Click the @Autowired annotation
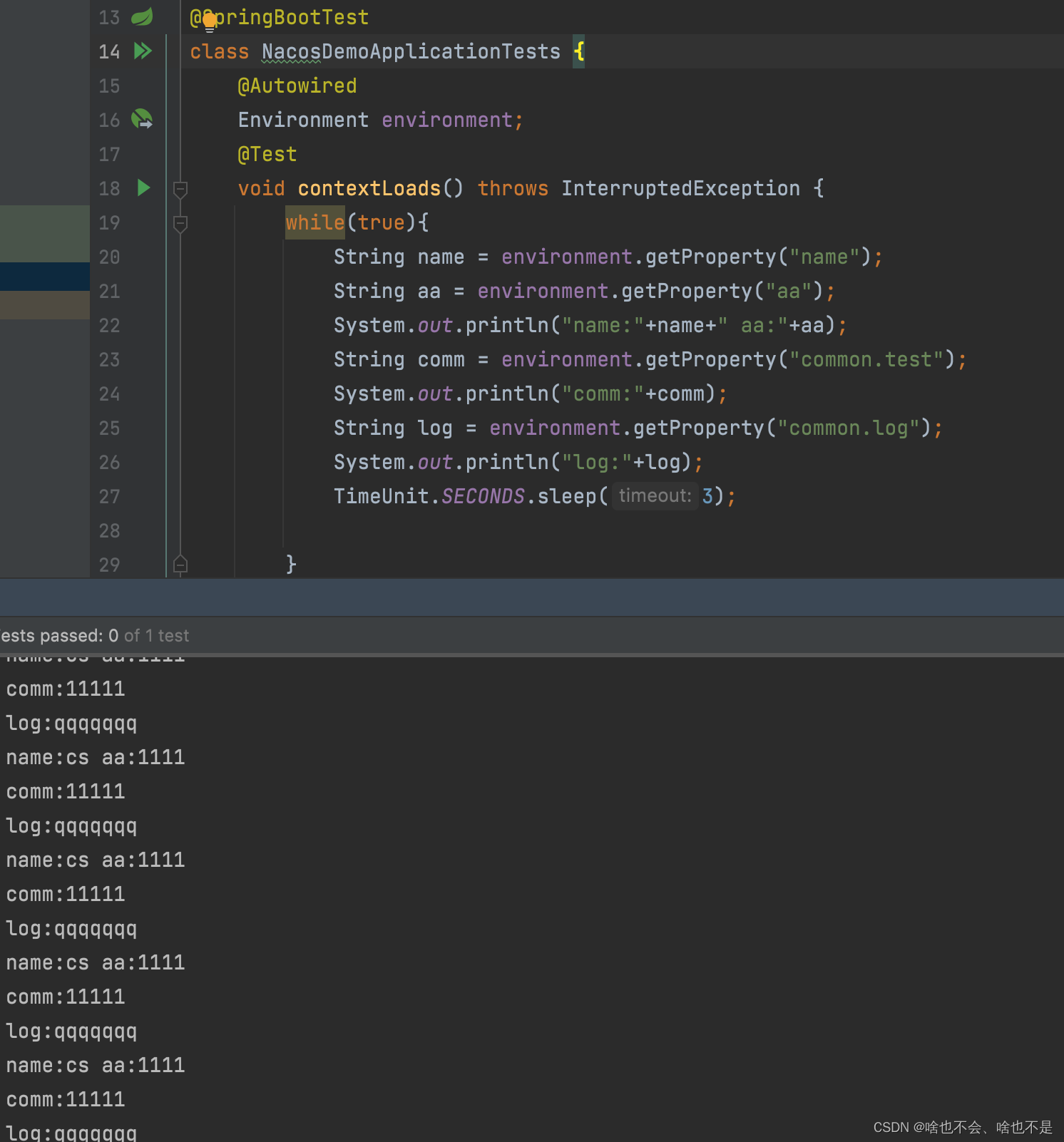This screenshot has width=1064, height=1142. pyautogui.click(x=297, y=86)
